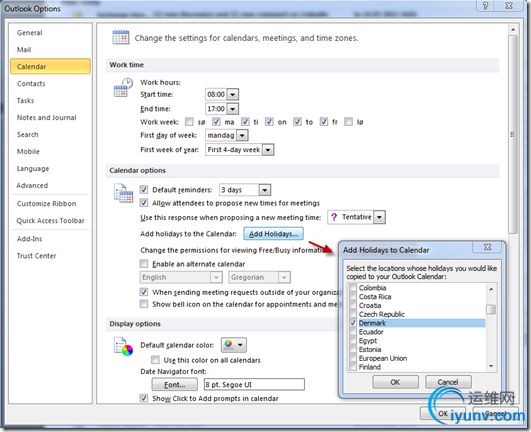531x432 pixels.
Task: Click the Font... button
Action: click(175, 385)
